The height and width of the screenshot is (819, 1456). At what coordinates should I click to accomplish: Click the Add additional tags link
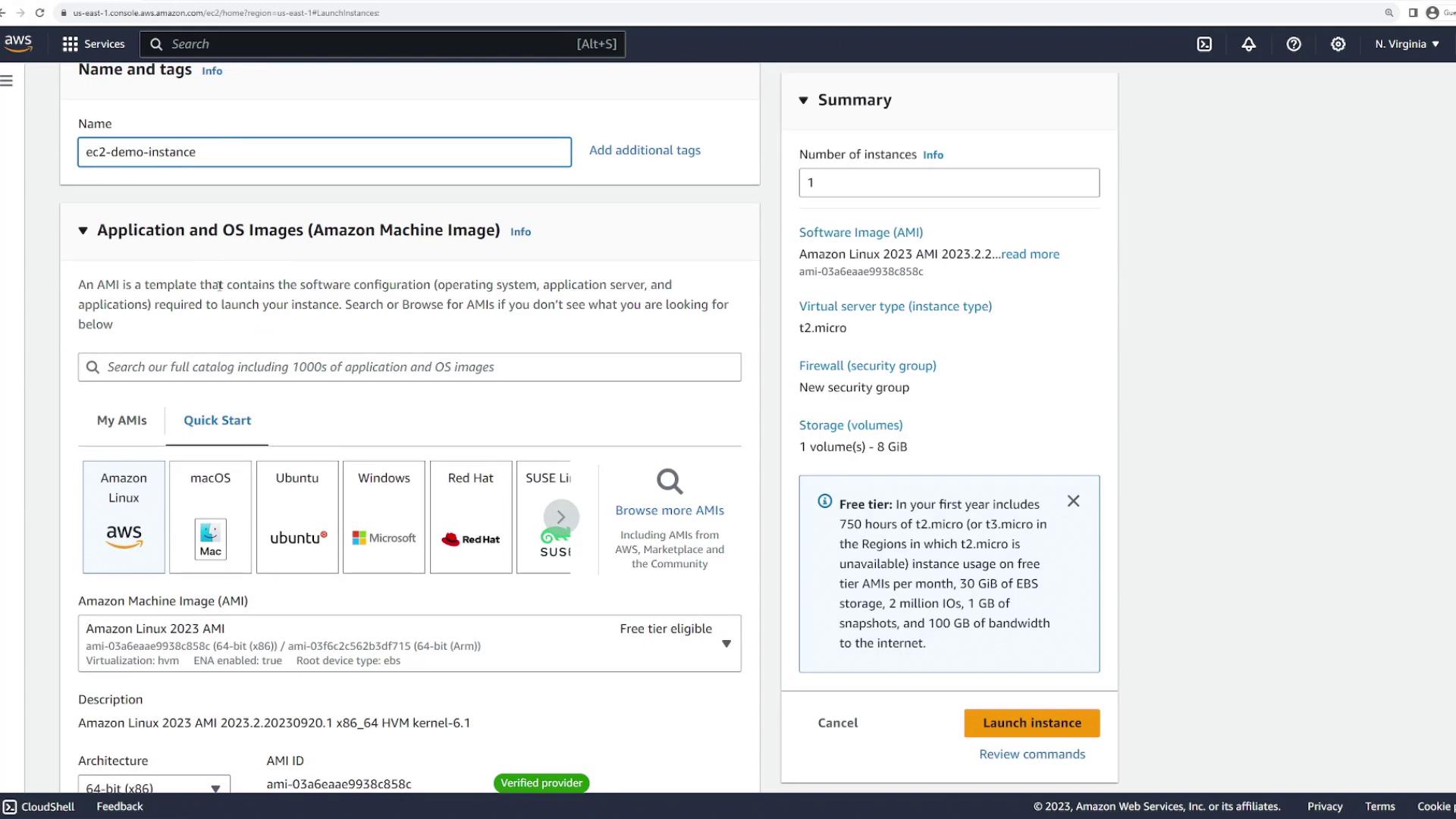point(645,150)
